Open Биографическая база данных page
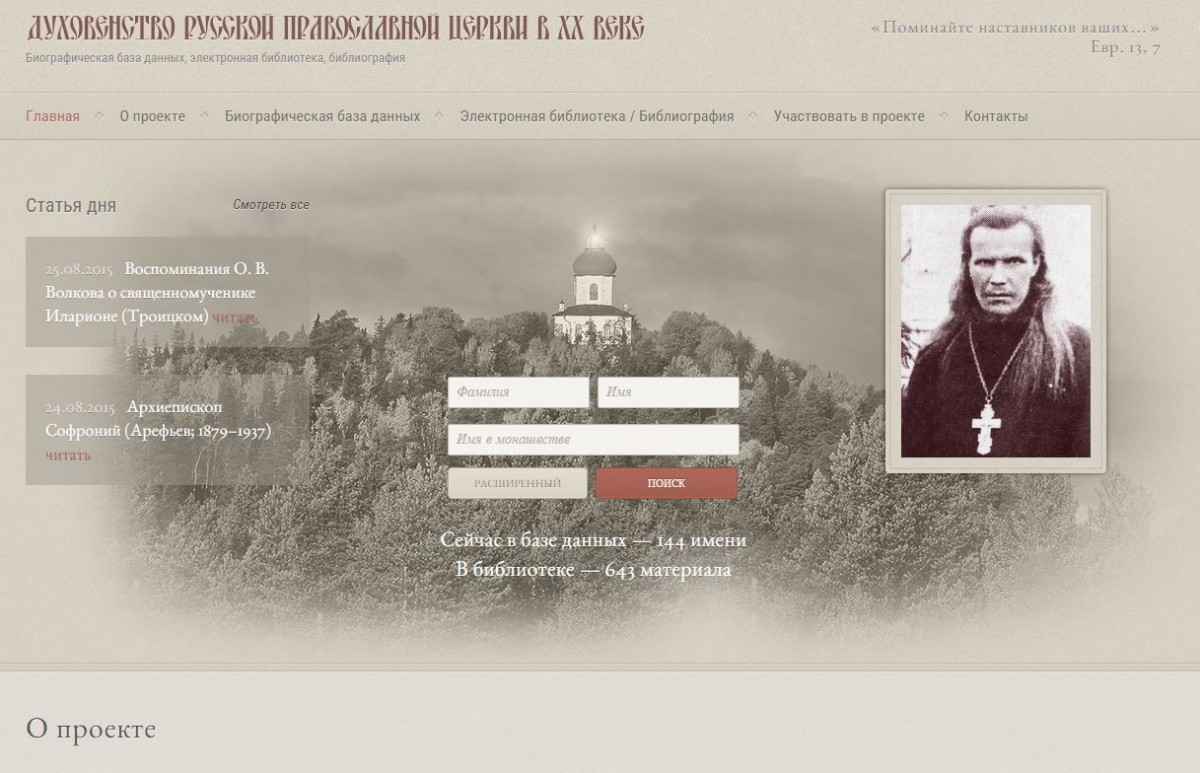 pos(322,116)
